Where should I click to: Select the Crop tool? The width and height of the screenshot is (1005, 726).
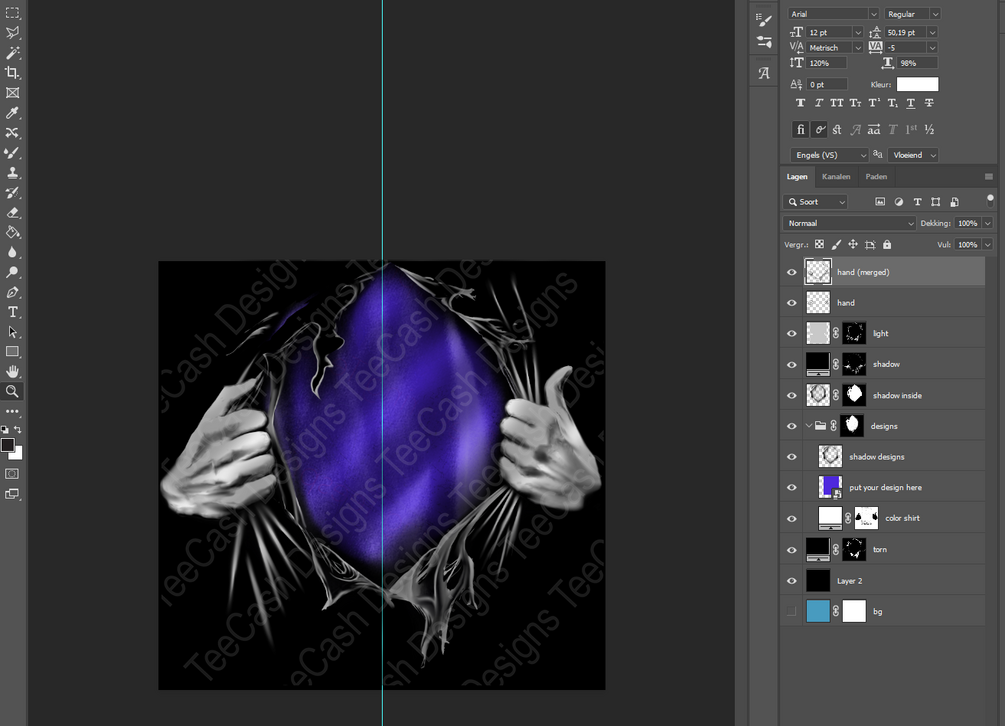pos(12,72)
